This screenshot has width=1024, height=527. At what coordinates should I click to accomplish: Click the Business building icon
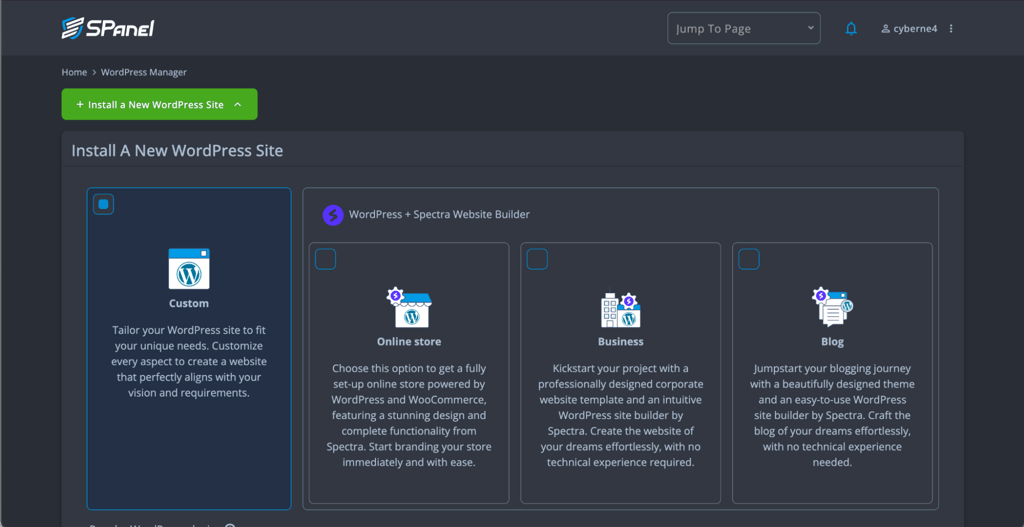[x=620, y=308]
